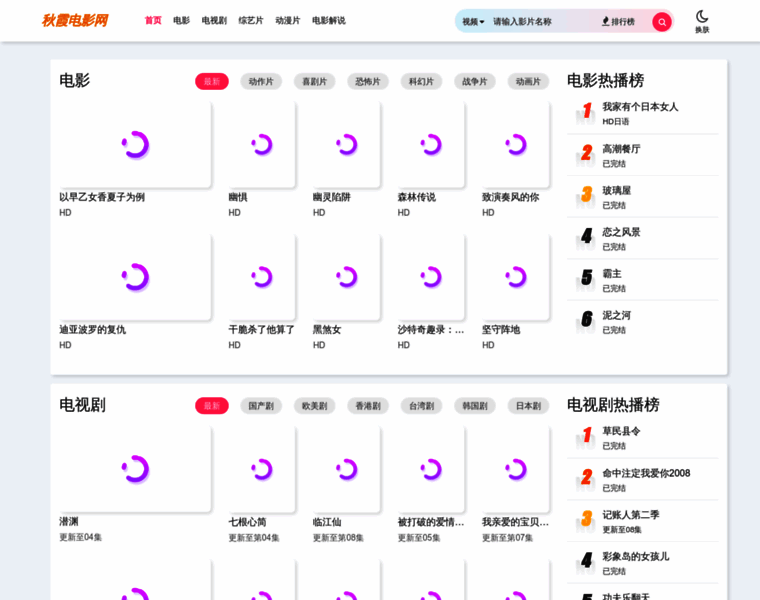
Task: Focus the 请输入影片名称 search field
Action: pyautogui.click(x=544, y=22)
